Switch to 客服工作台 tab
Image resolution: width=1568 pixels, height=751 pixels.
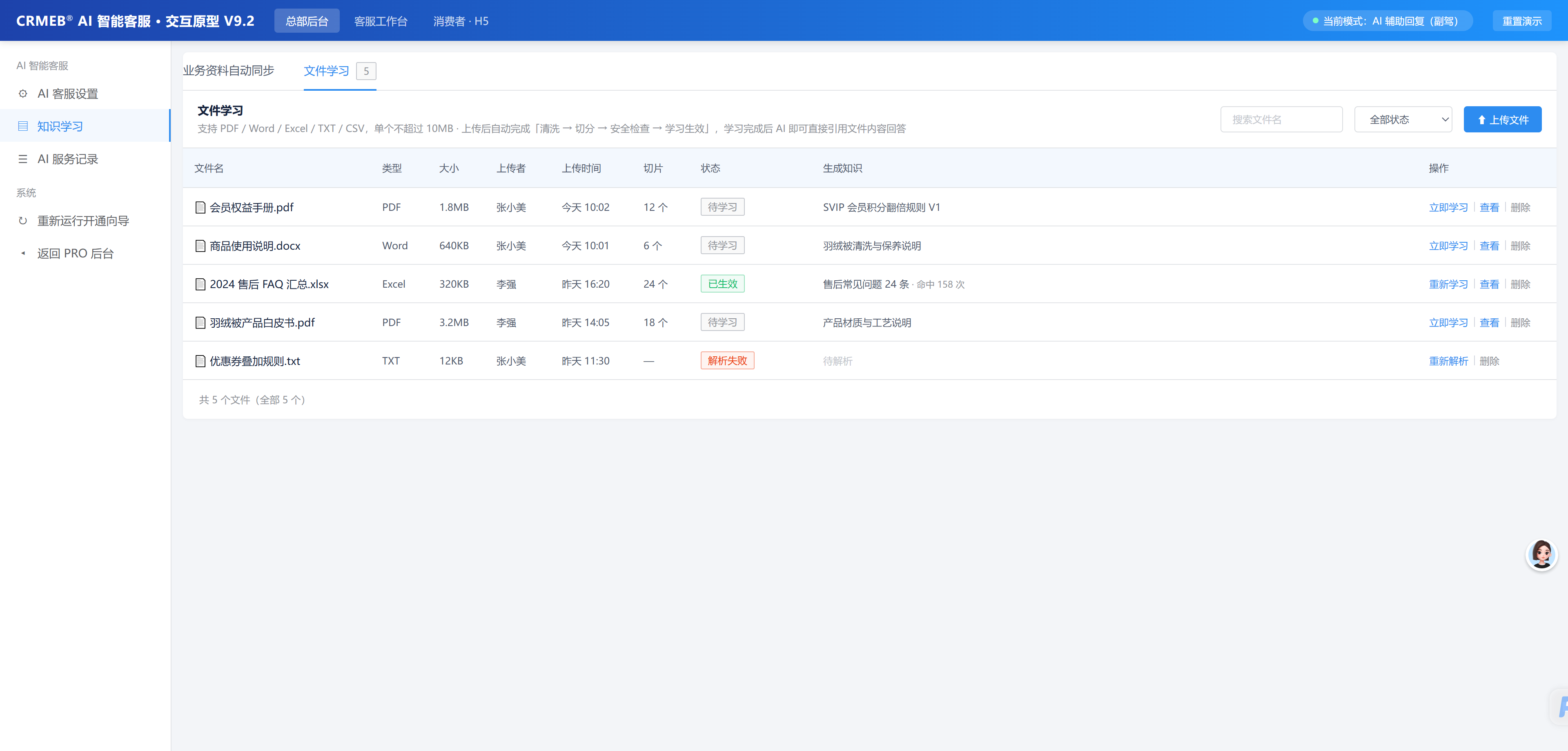click(381, 21)
